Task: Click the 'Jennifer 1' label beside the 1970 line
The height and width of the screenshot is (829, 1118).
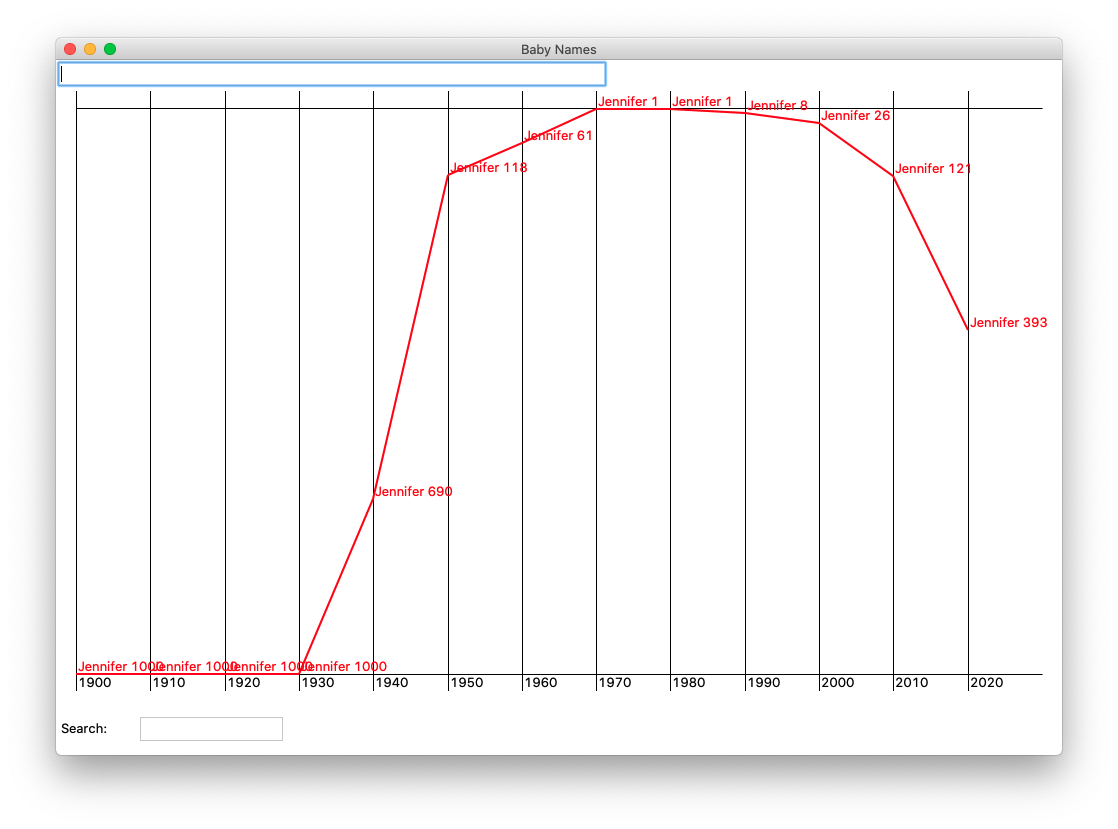Action: pyautogui.click(x=628, y=102)
